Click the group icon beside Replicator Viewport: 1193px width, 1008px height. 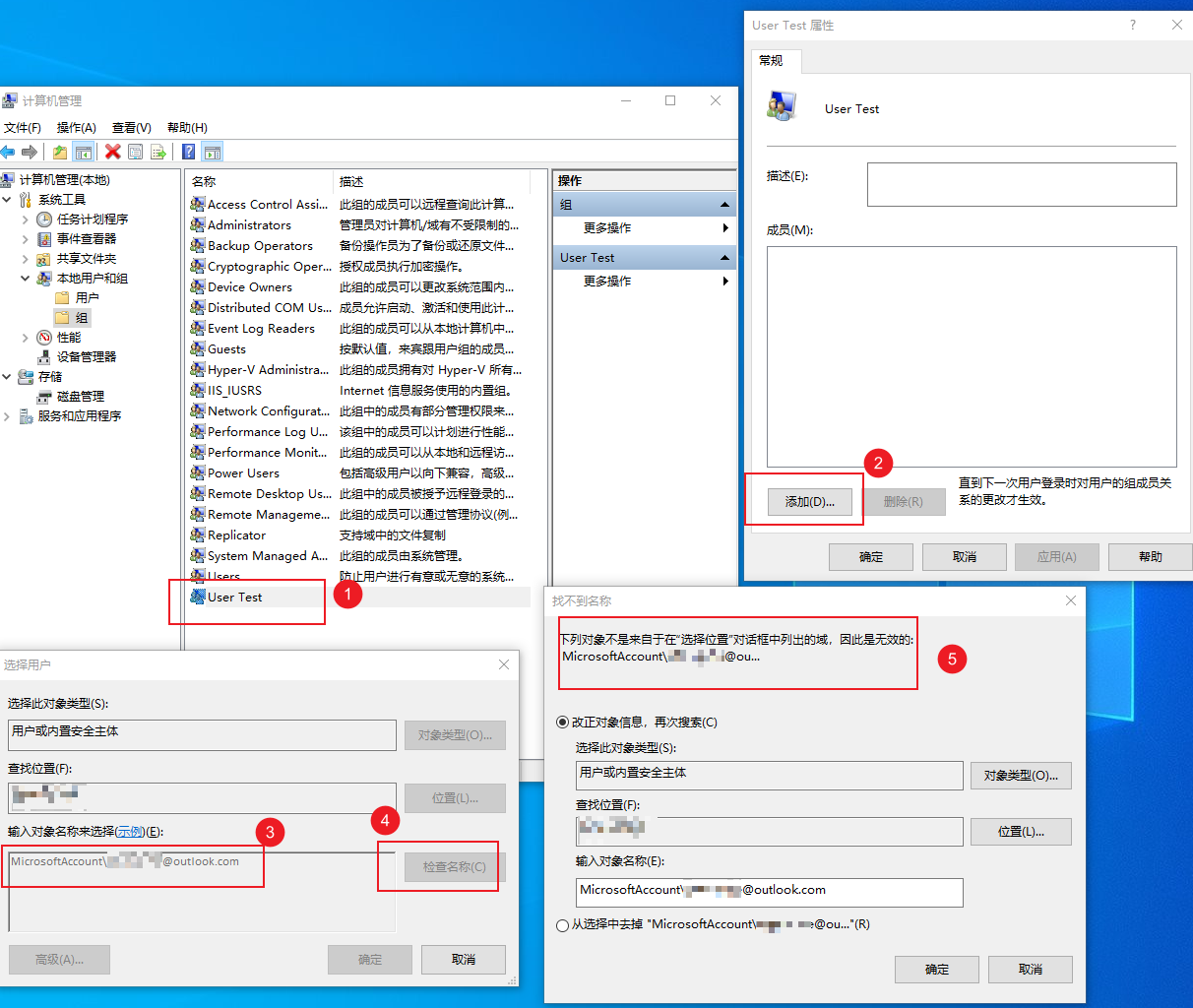[x=198, y=535]
